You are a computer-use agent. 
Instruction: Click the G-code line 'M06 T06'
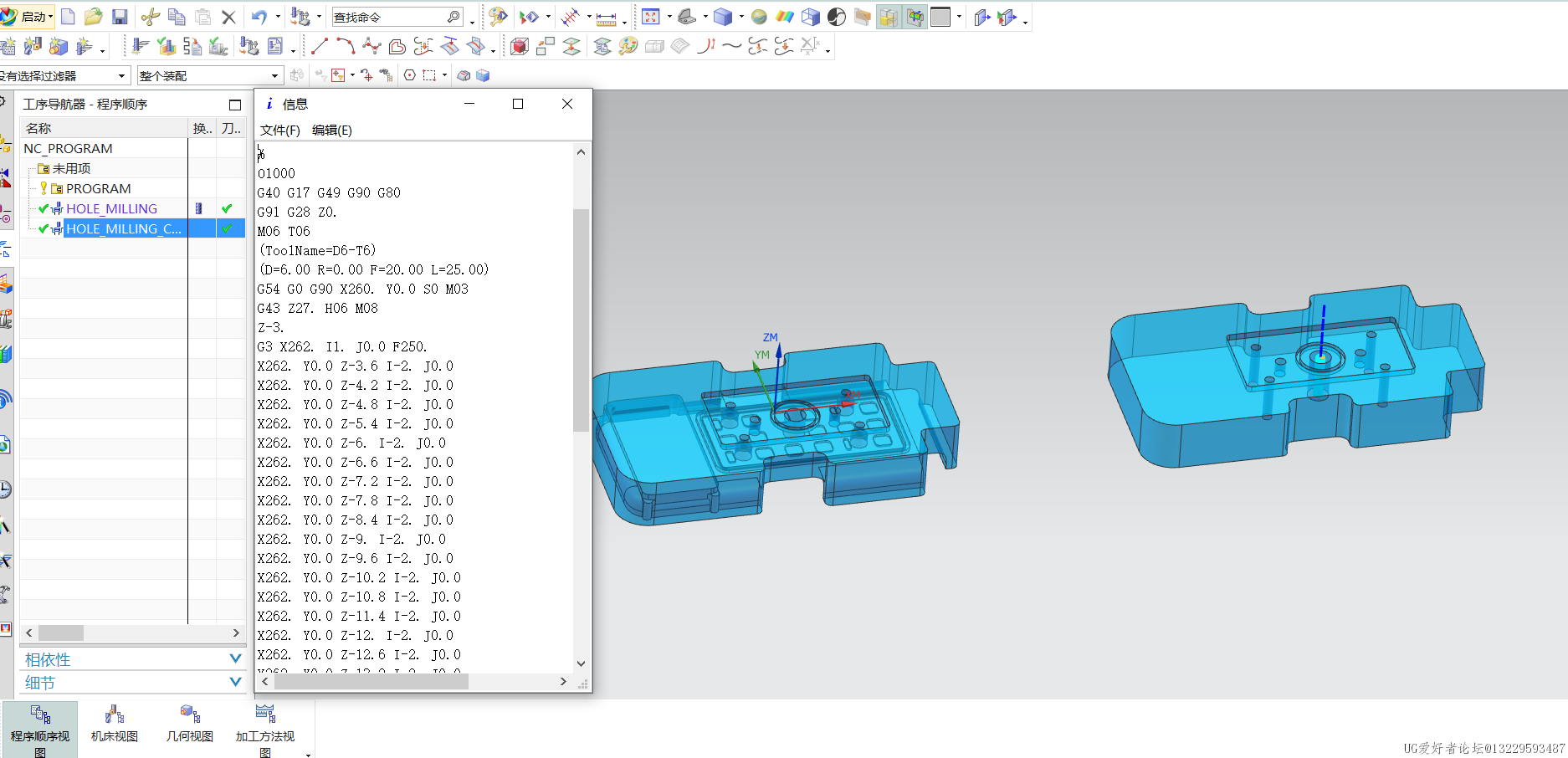pos(284,231)
